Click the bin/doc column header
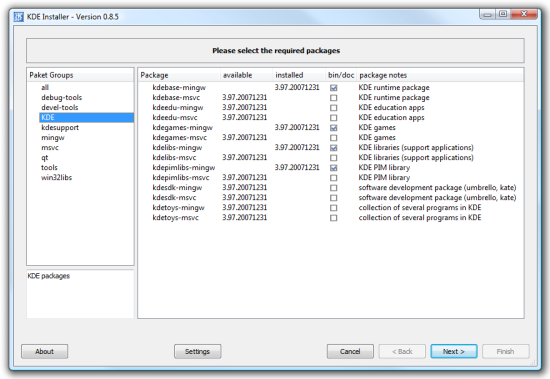The height and width of the screenshot is (379, 550). tap(341, 75)
